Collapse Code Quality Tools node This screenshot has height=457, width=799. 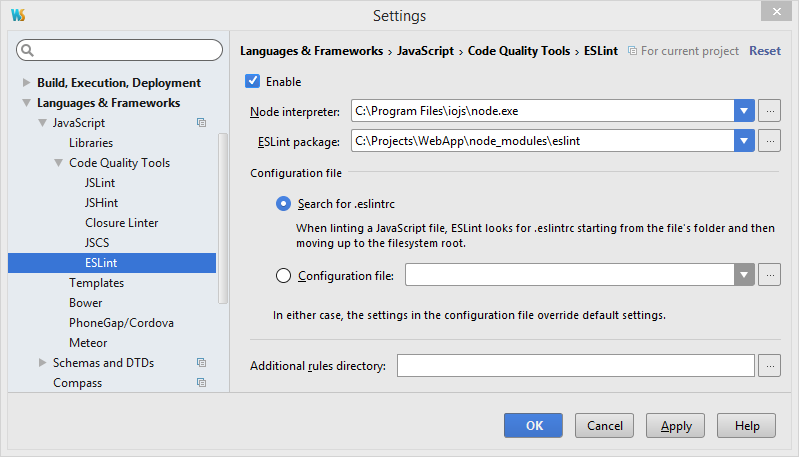pos(59,163)
